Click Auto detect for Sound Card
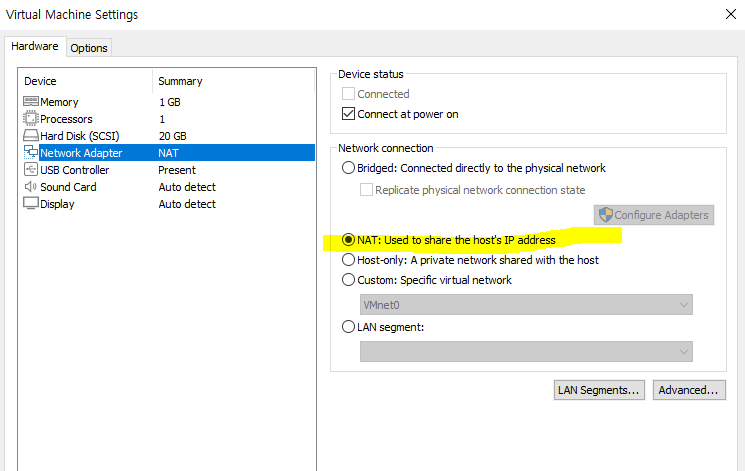745x471 pixels. tap(187, 187)
